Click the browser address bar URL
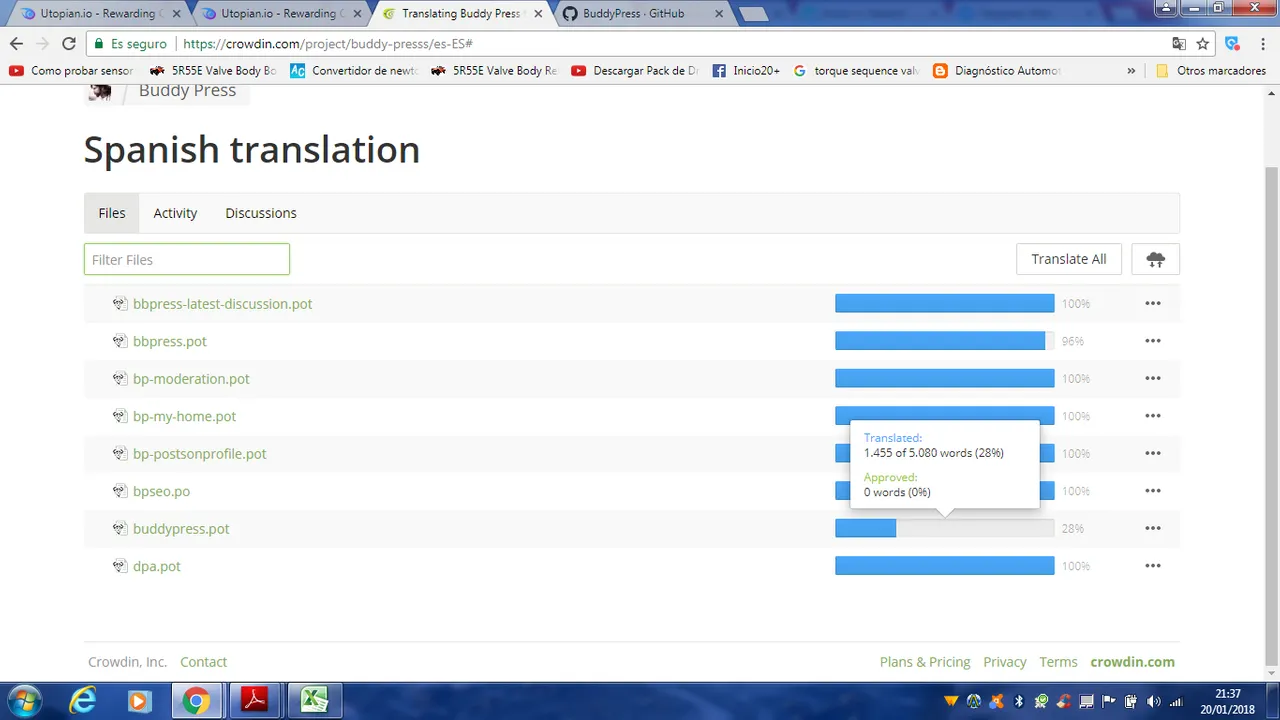Screen dimensions: 1280x720 point(328,44)
